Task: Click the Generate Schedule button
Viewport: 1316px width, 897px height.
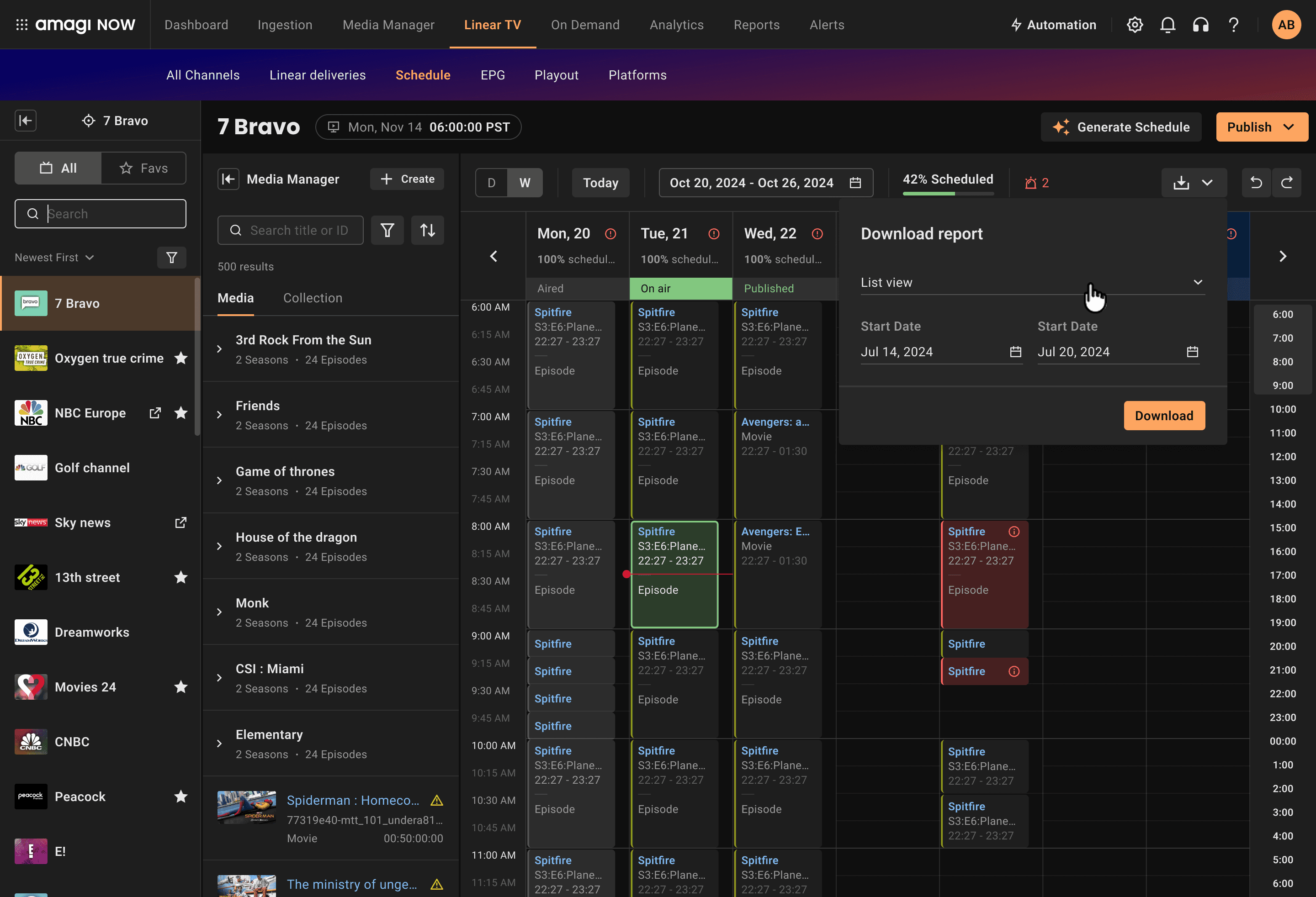Action: (1120, 127)
